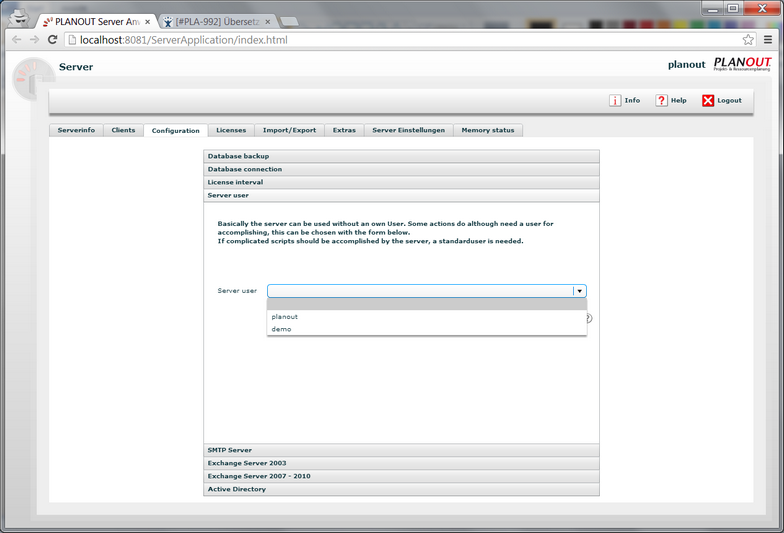Expand the License interval section
This screenshot has width=784, height=533.
(x=402, y=182)
